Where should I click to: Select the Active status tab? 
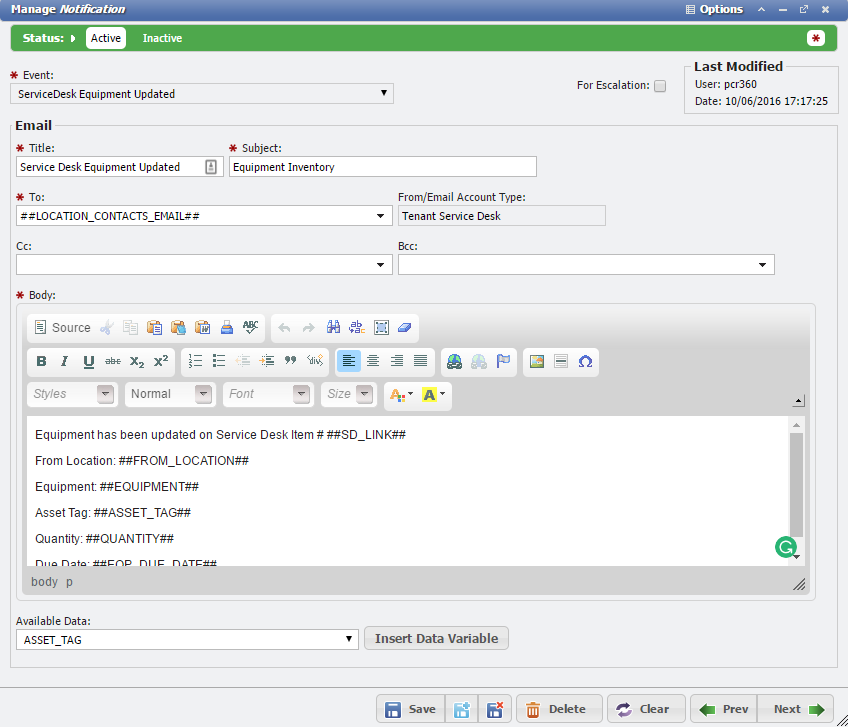pyautogui.click(x=105, y=38)
